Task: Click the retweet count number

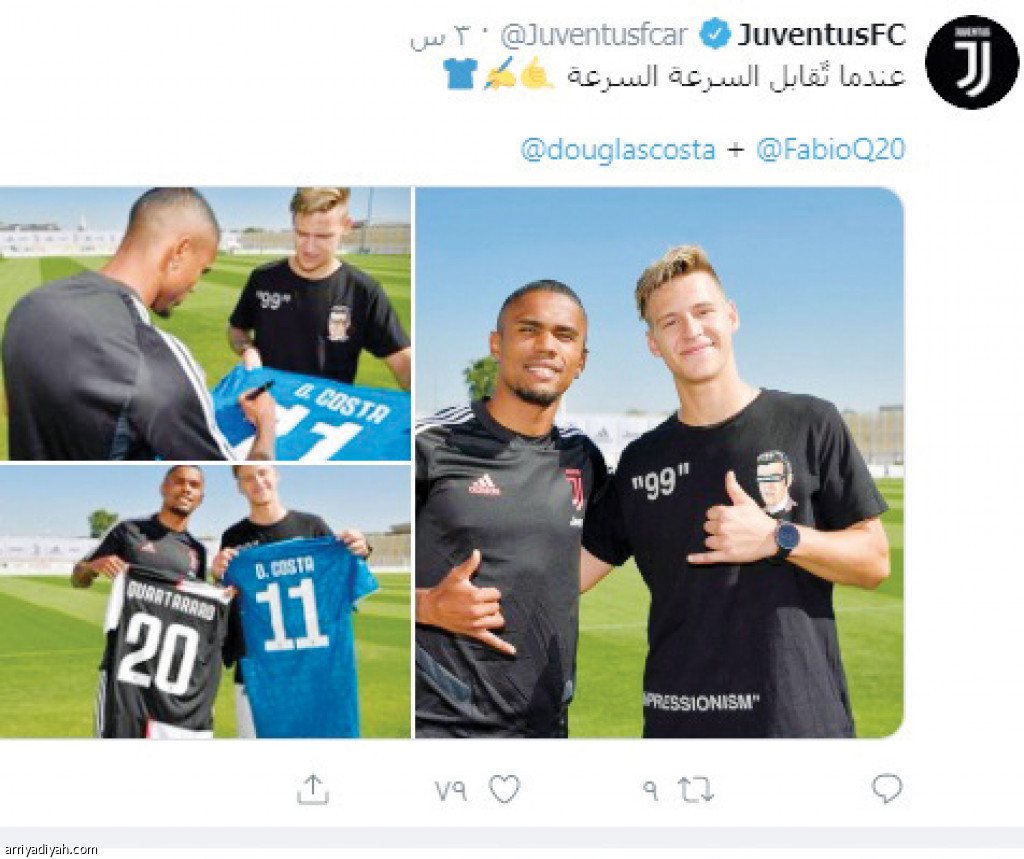Action: point(650,790)
